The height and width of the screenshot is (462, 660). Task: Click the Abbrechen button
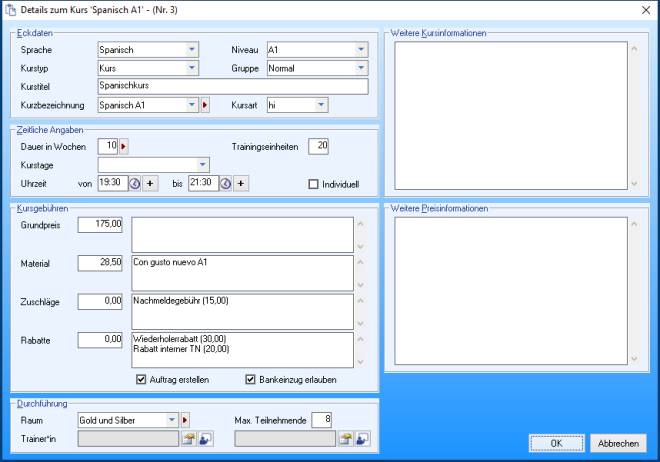[x=620, y=443]
